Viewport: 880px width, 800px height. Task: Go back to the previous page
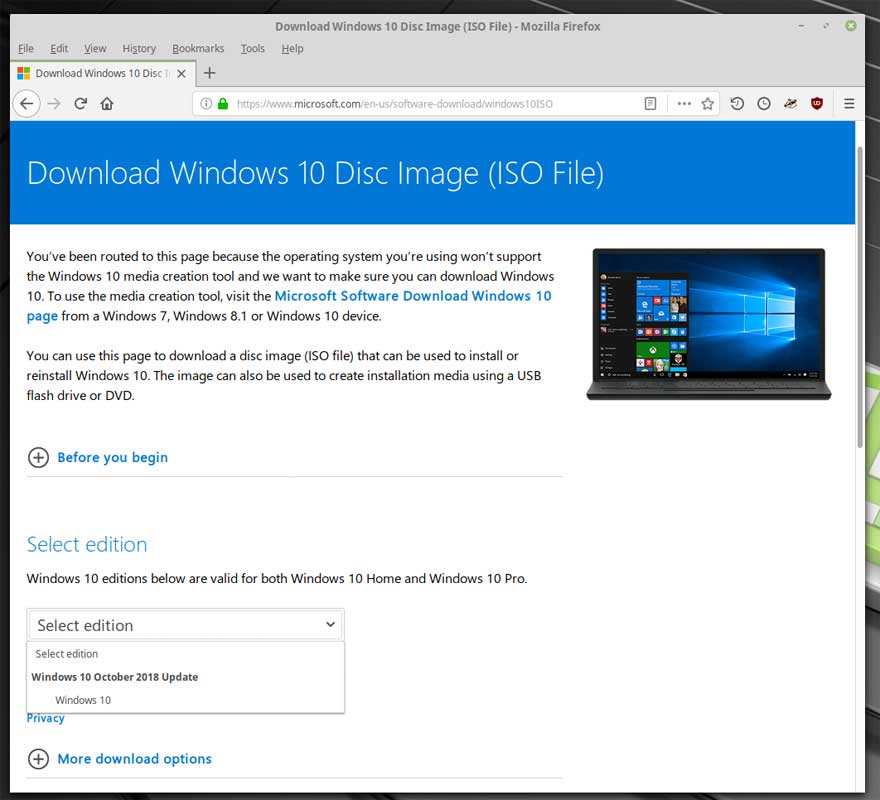pos(26,103)
